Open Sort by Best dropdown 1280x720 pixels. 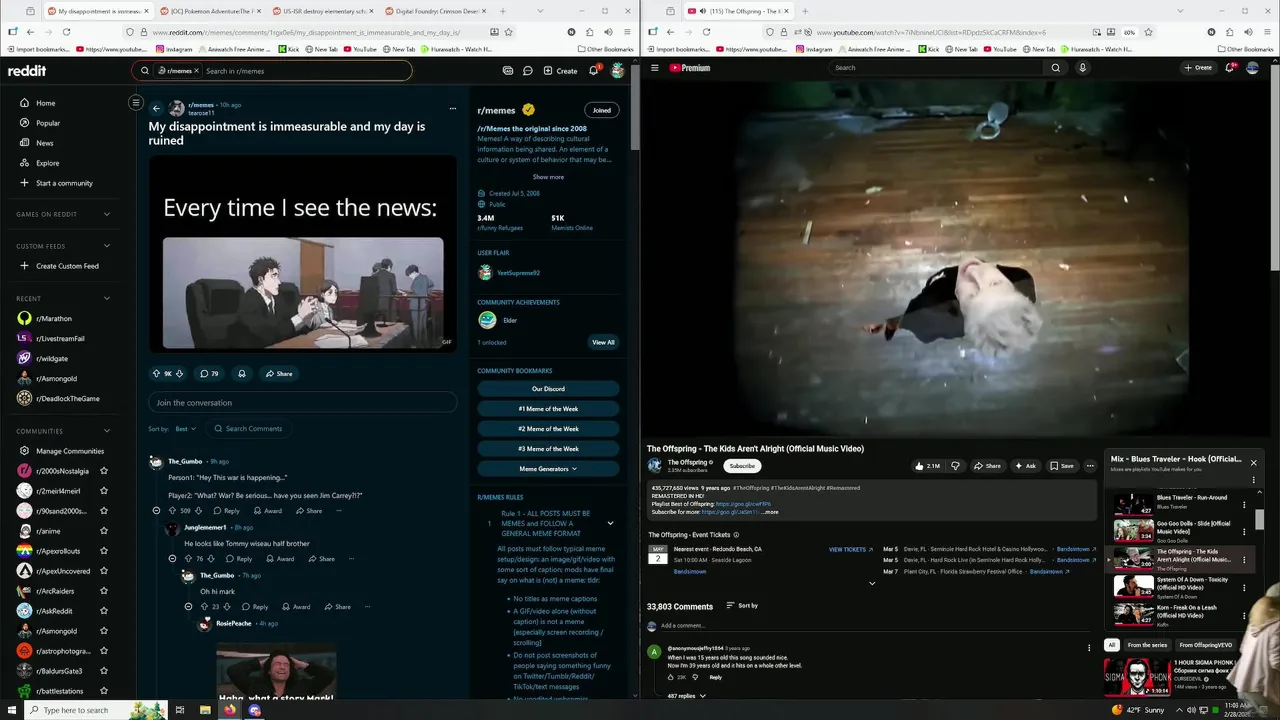point(186,429)
